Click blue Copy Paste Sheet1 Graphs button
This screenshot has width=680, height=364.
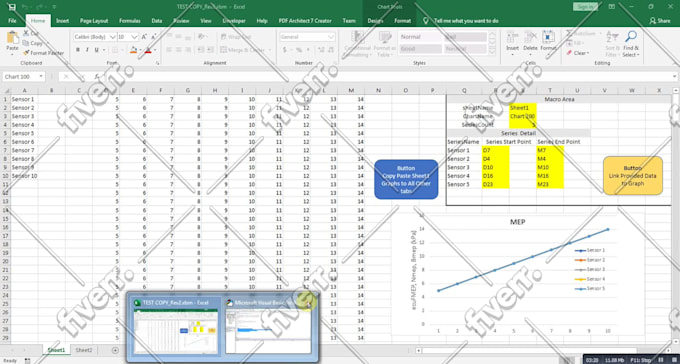(406, 180)
